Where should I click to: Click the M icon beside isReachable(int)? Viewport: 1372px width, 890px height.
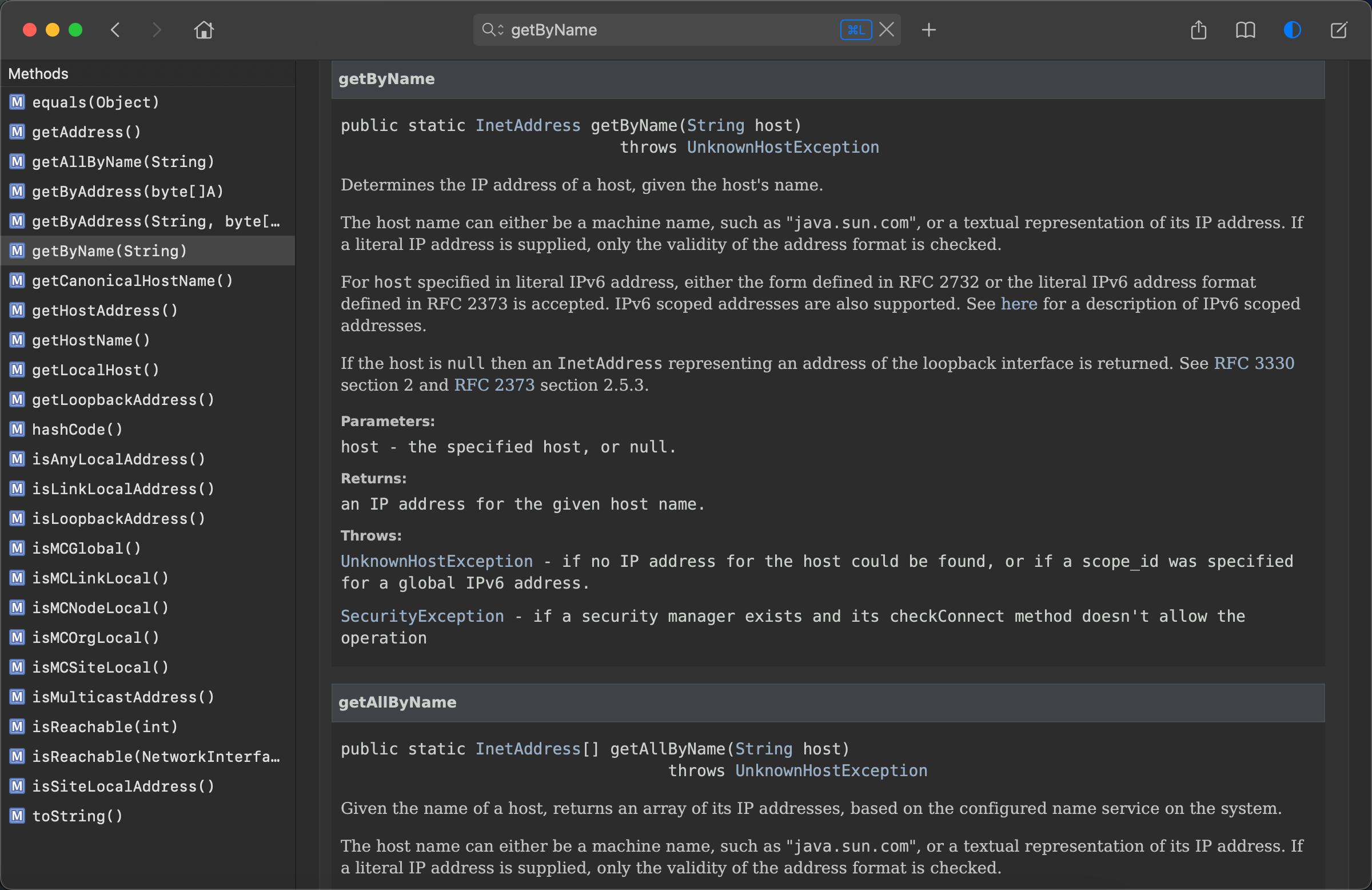click(17, 727)
